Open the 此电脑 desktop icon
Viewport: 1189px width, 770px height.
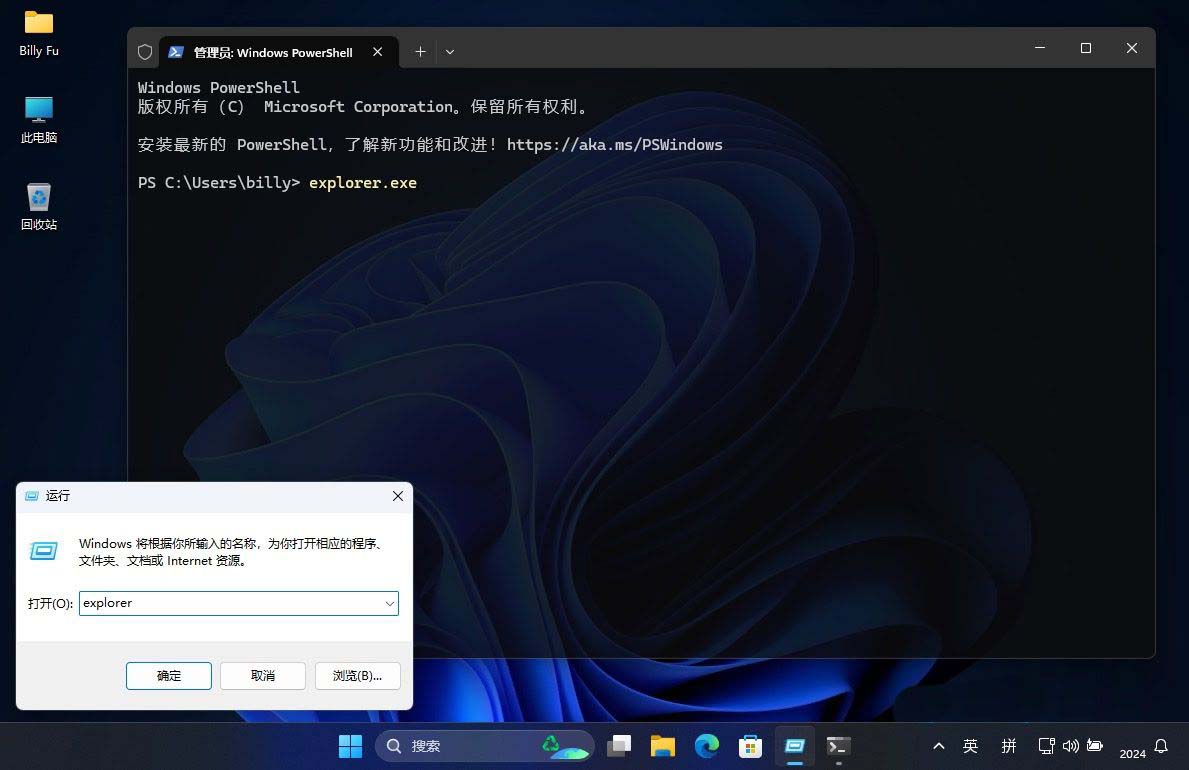pos(39,120)
